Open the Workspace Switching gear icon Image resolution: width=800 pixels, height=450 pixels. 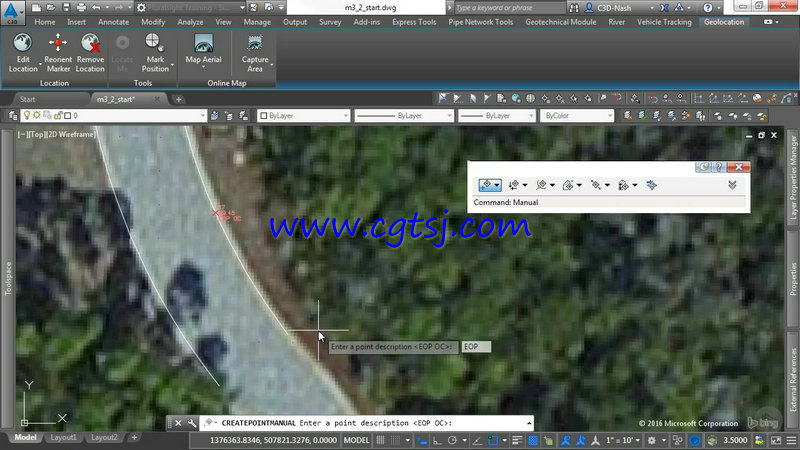click(x=652, y=440)
